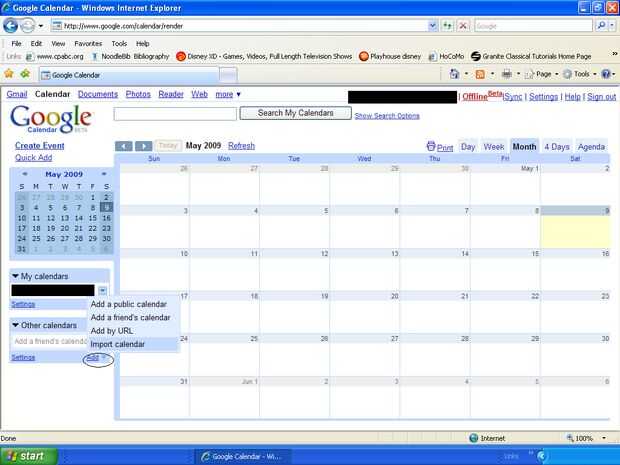This screenshot has height=465, width=620.
Task: Click the RSS feeds toolbar icon
Action: pos(480,74)
